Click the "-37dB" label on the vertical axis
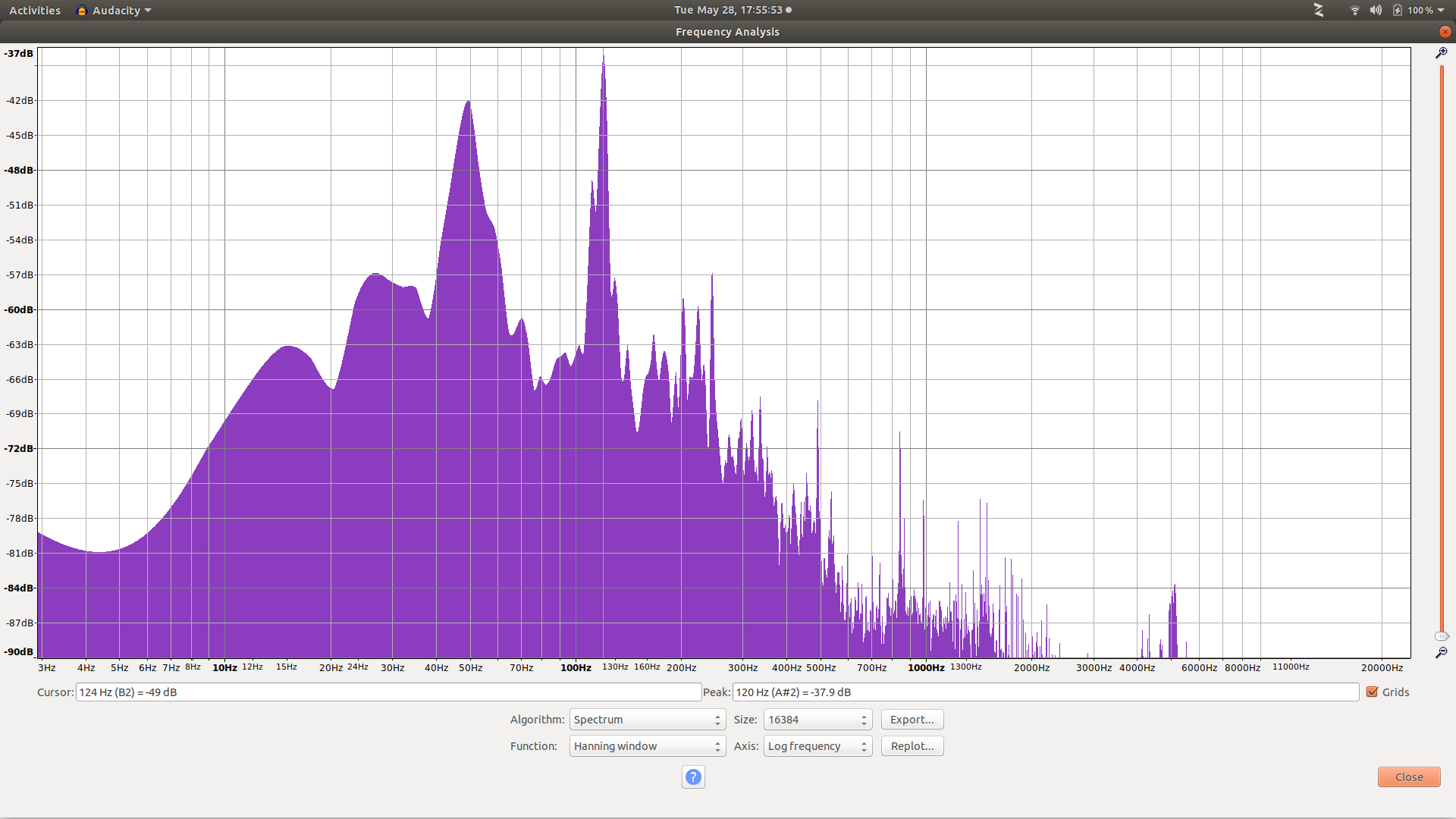The height and width of the screenshot is (819, 1456). tap(19, 53)
